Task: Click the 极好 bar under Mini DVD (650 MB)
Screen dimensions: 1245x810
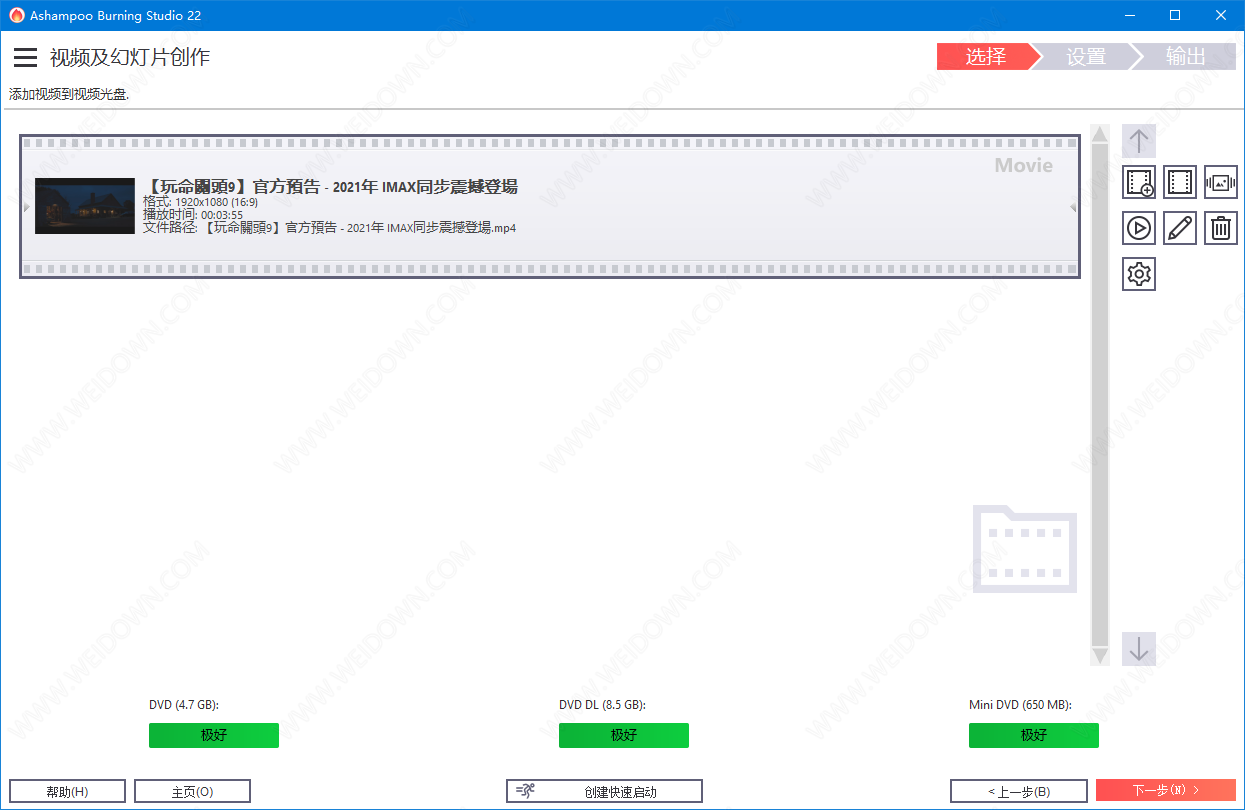Action: pos(1034,735)
